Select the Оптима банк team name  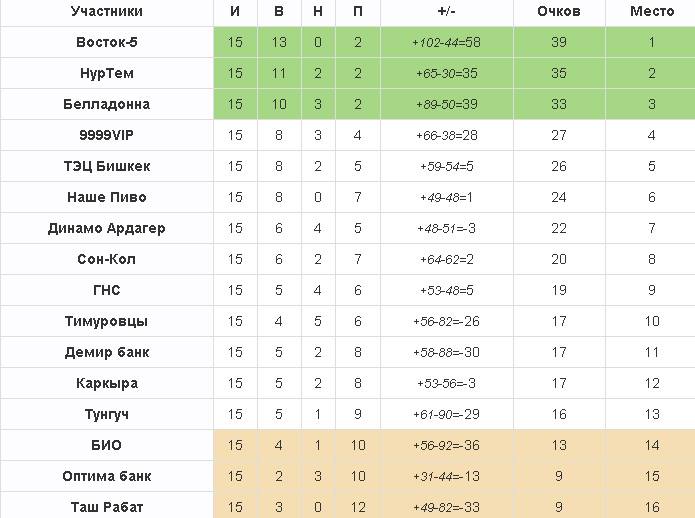click(106, 476)
